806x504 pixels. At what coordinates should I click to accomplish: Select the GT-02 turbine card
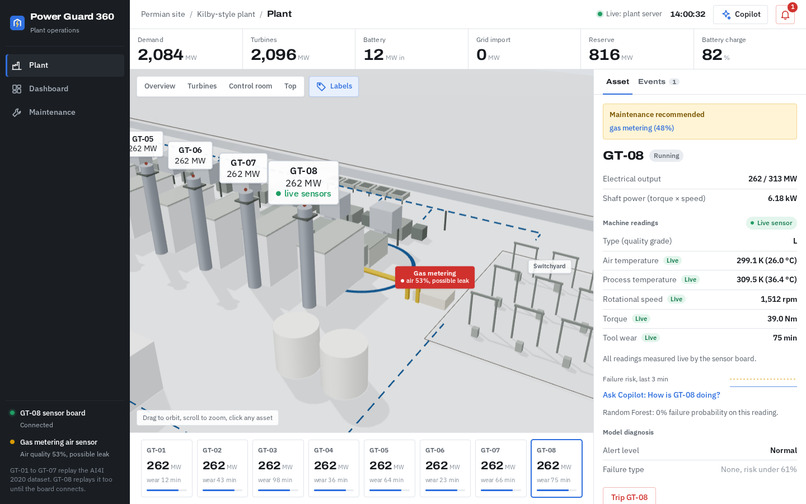(x=222, y=468)
